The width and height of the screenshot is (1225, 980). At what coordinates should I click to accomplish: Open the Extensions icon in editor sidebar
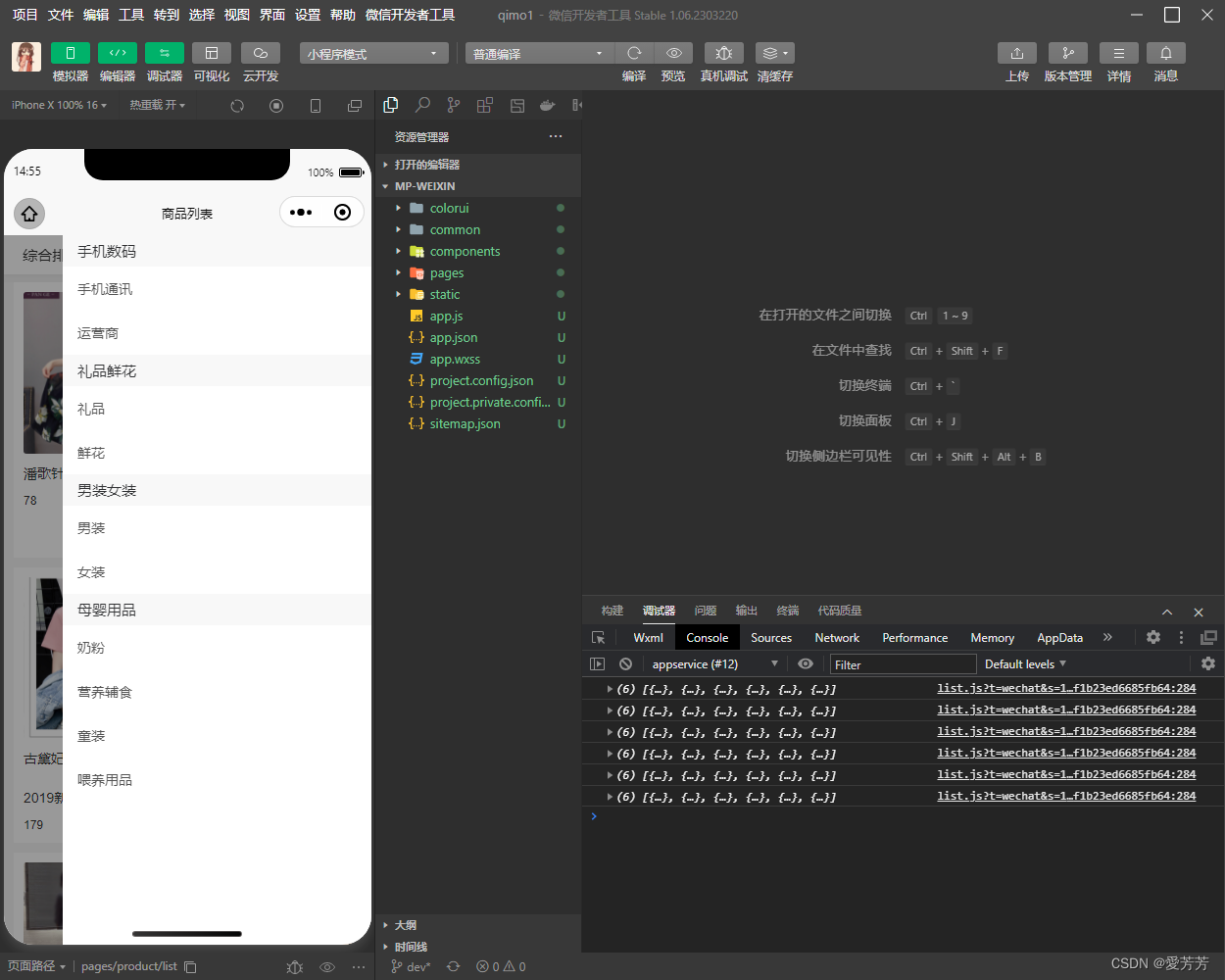click(484, 105)
